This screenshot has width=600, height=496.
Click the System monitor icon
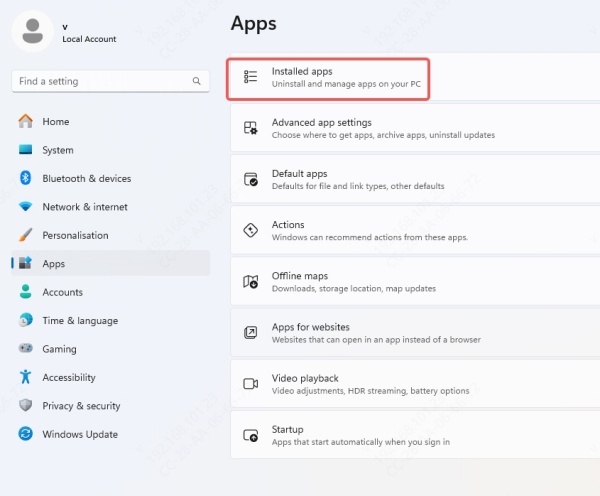point(26,150)
